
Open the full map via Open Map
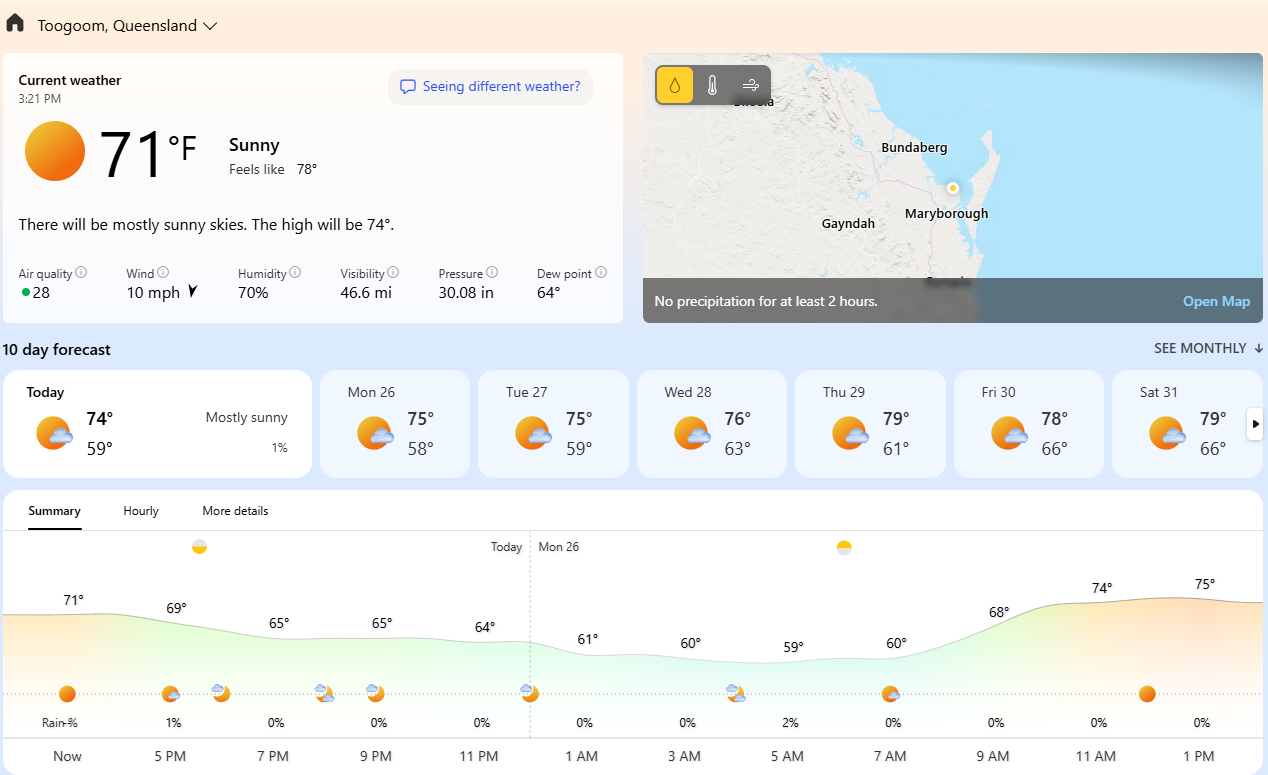click(x=1216, y=301)
